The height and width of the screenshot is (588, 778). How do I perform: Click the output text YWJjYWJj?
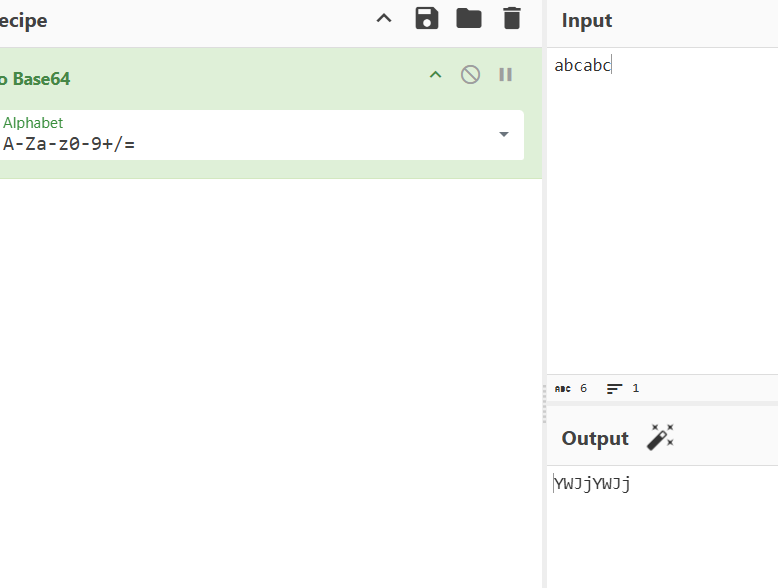click(592, 485)
